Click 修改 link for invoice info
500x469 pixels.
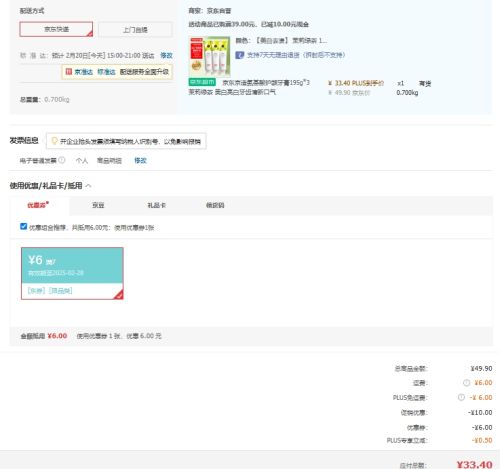point(140,160)
